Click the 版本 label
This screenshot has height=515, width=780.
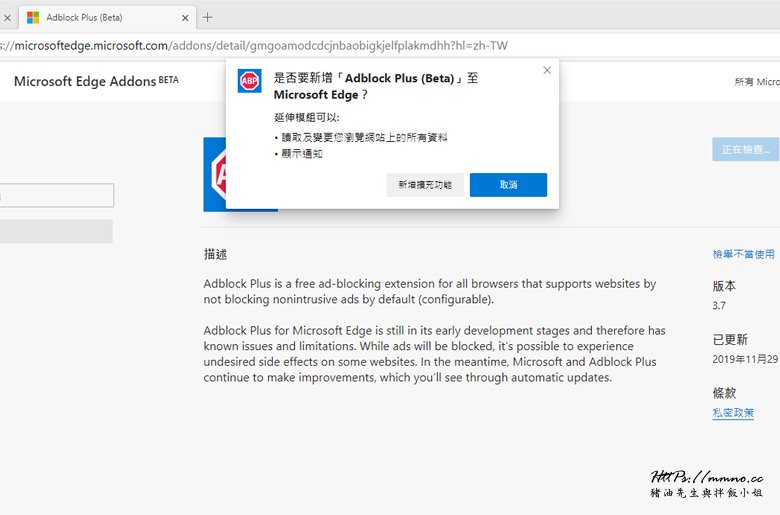[x=724, y=286]
